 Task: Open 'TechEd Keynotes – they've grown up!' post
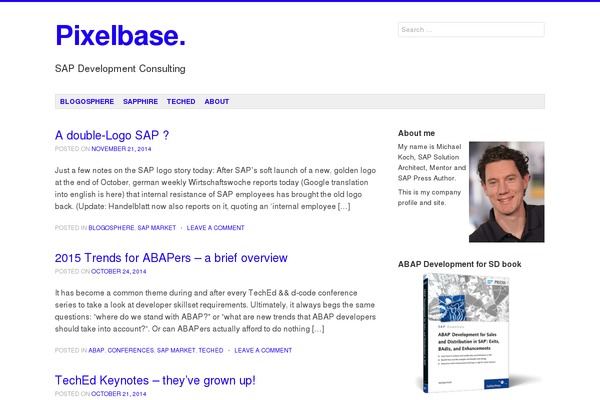tap(155, 380)
